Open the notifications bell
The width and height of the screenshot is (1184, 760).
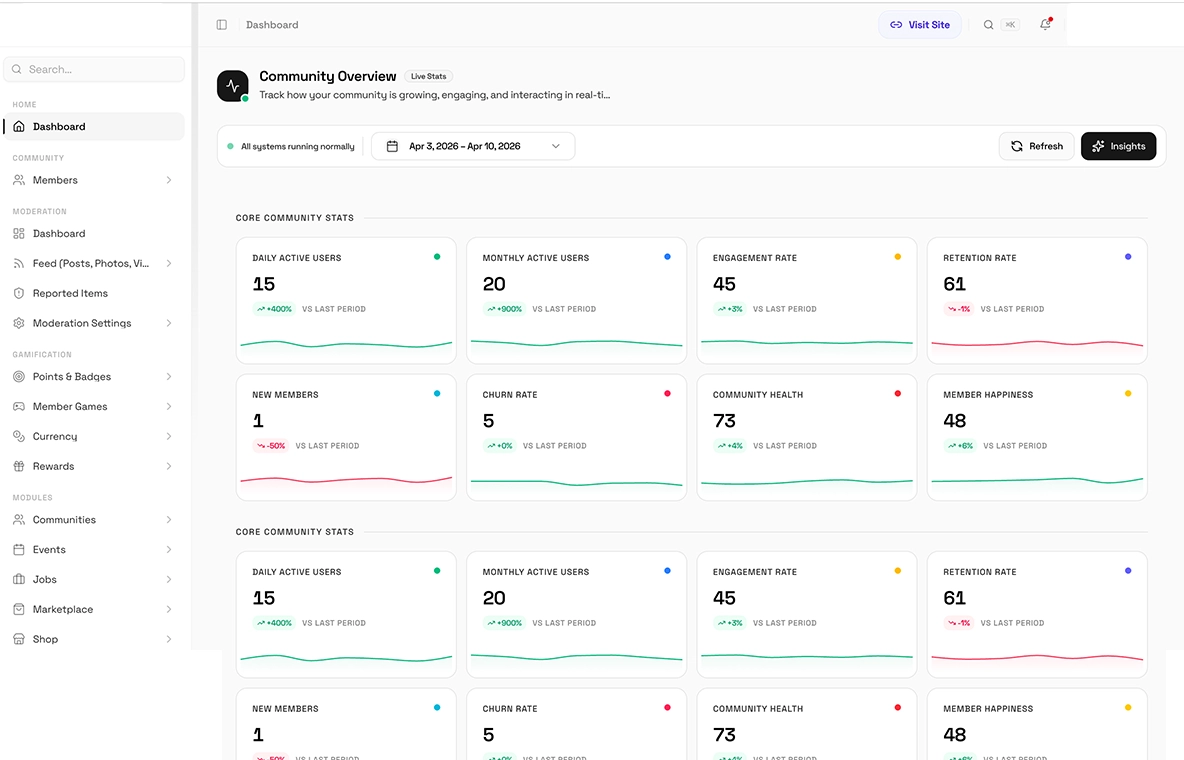point(1045,25)
